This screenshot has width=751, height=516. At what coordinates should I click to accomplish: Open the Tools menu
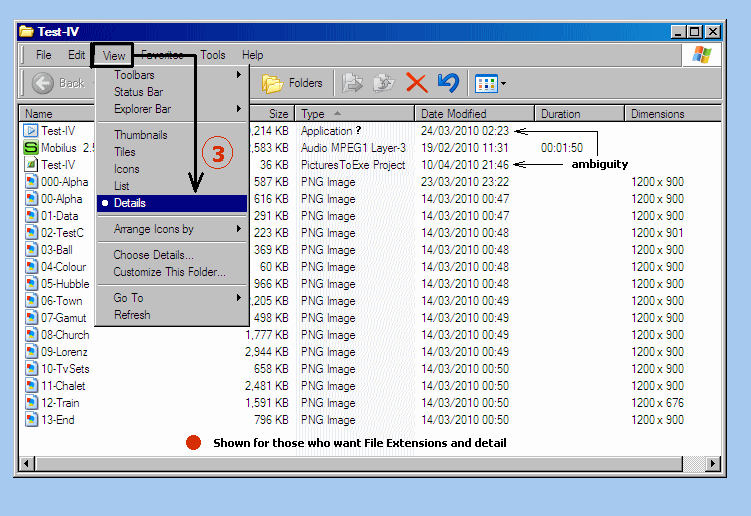click(x=213, y=55)
